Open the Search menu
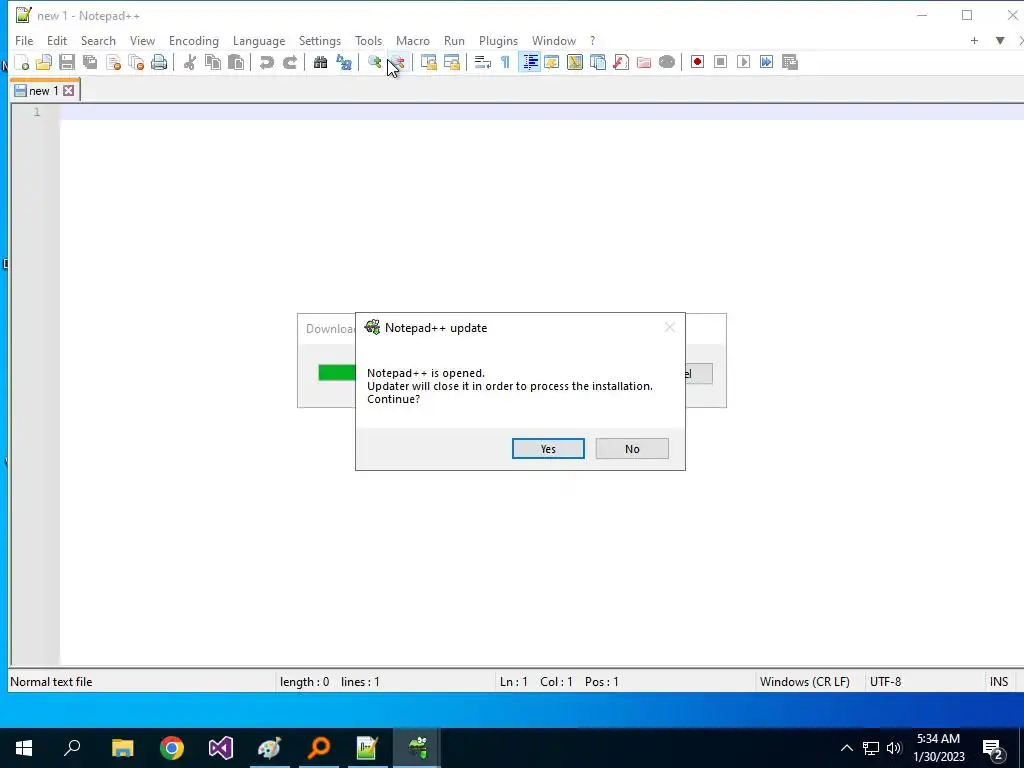Viewport: 1024px width, 768px height. 98,40
